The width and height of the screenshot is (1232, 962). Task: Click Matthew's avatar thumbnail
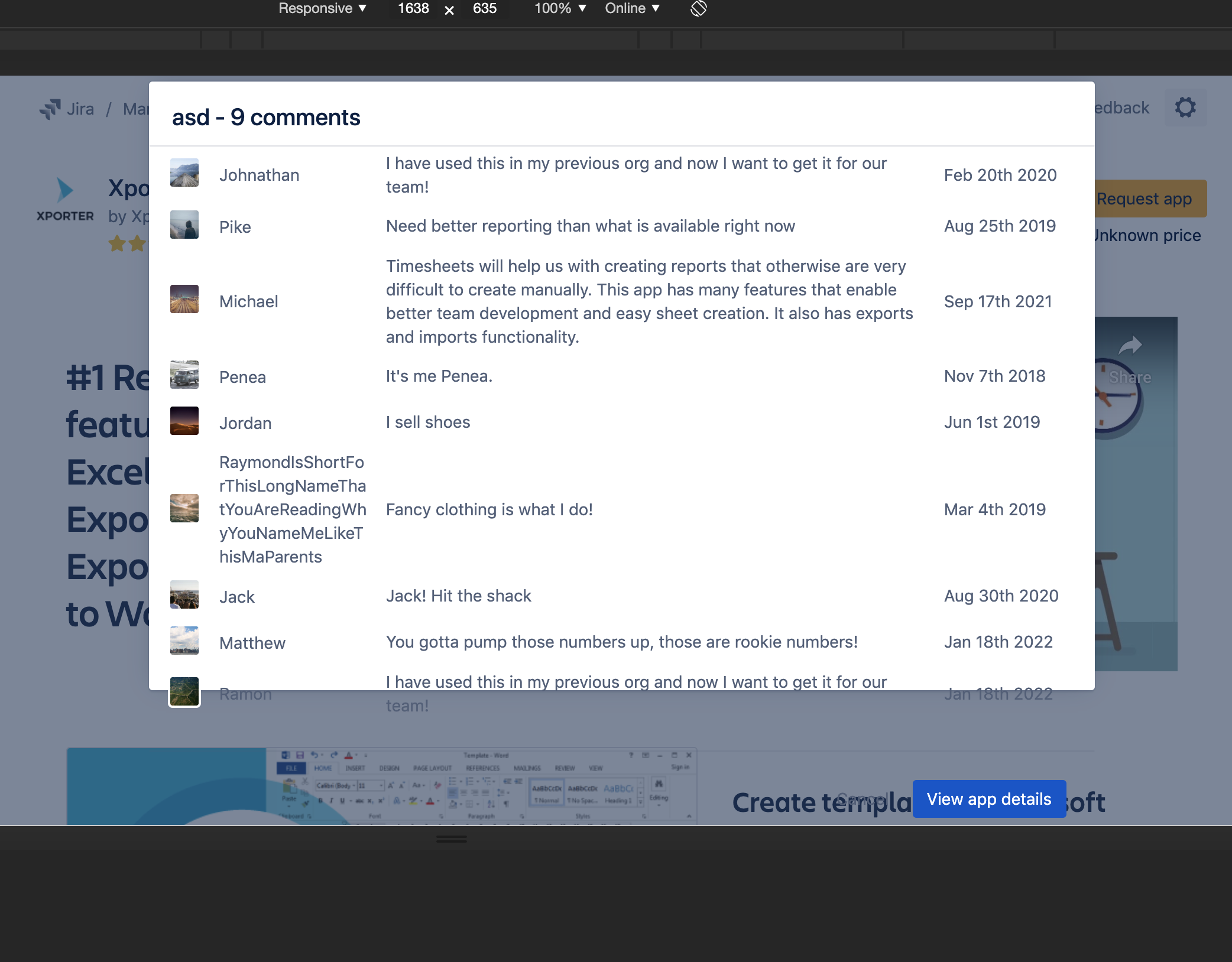[x=184, y=641]
